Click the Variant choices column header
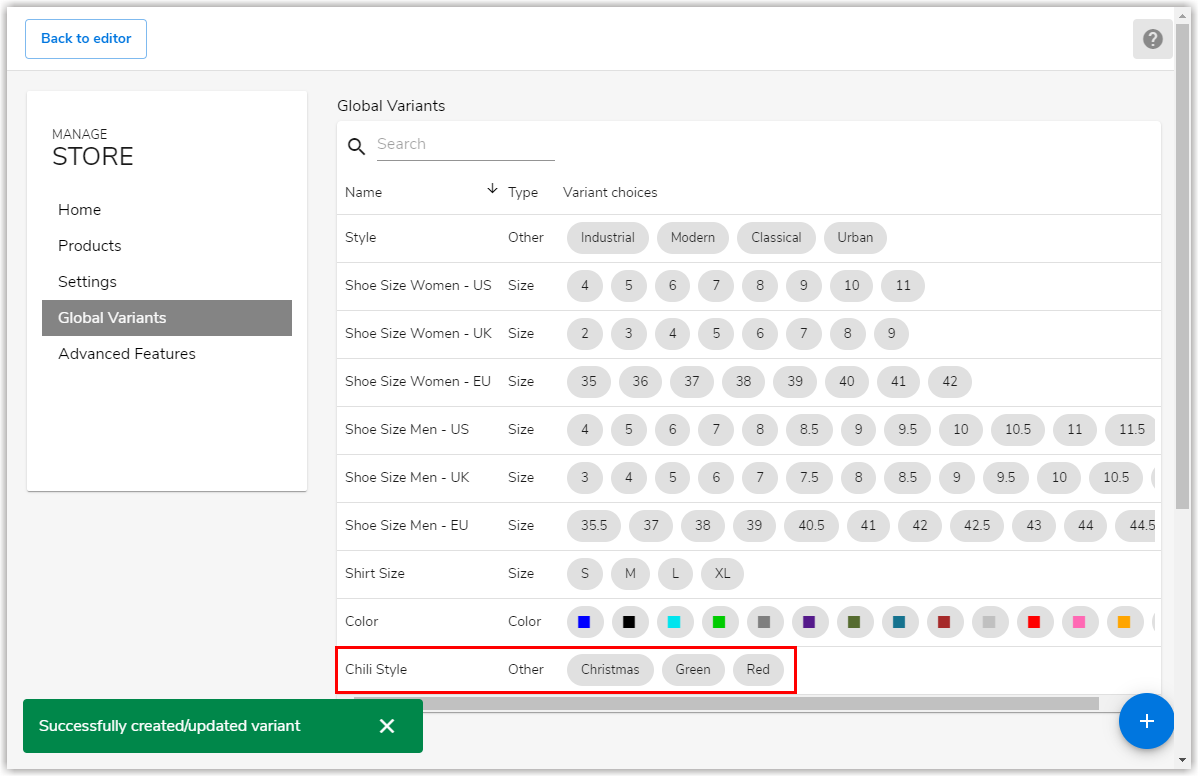The image size is (1199, 777). pos(610,193)
